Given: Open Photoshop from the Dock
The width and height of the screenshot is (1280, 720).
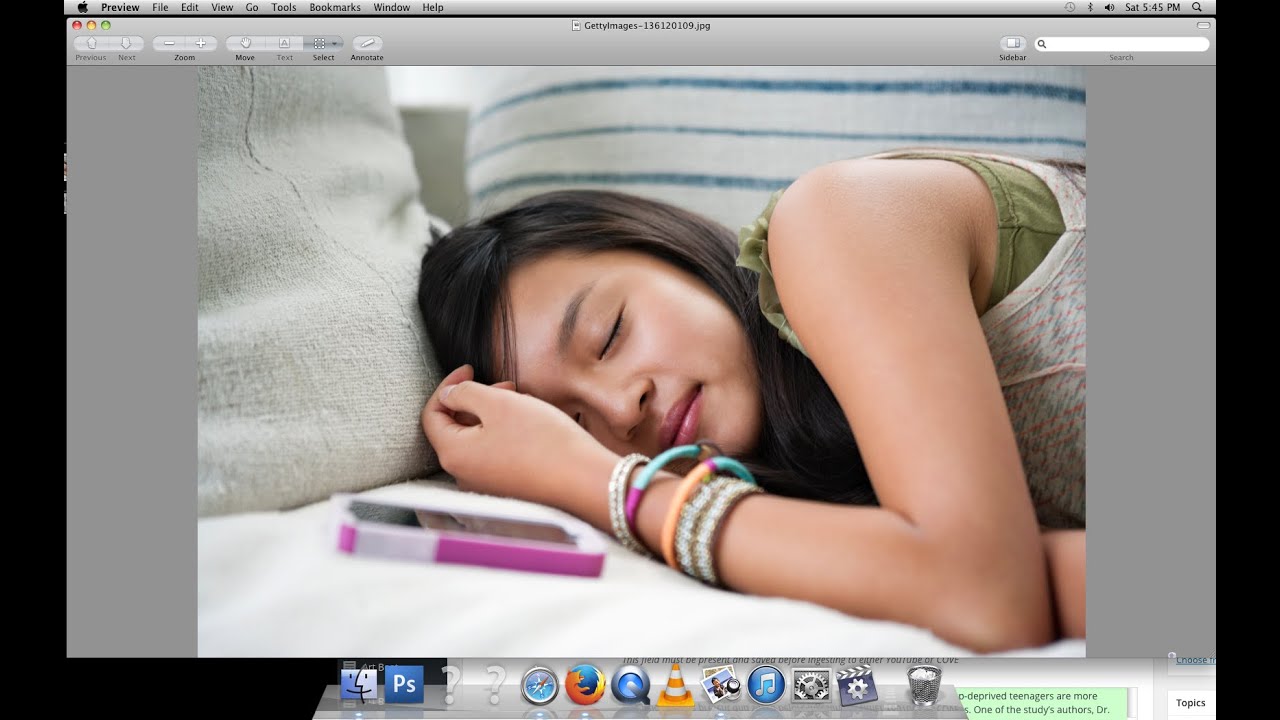Looking at the screenshot, I should tap(403, 685).
